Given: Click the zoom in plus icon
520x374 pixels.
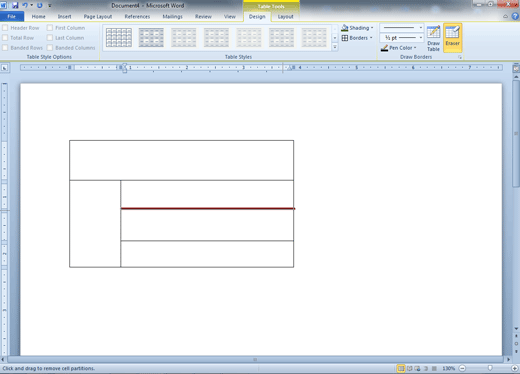Looking at the screenshot, I should pos(515,368).
